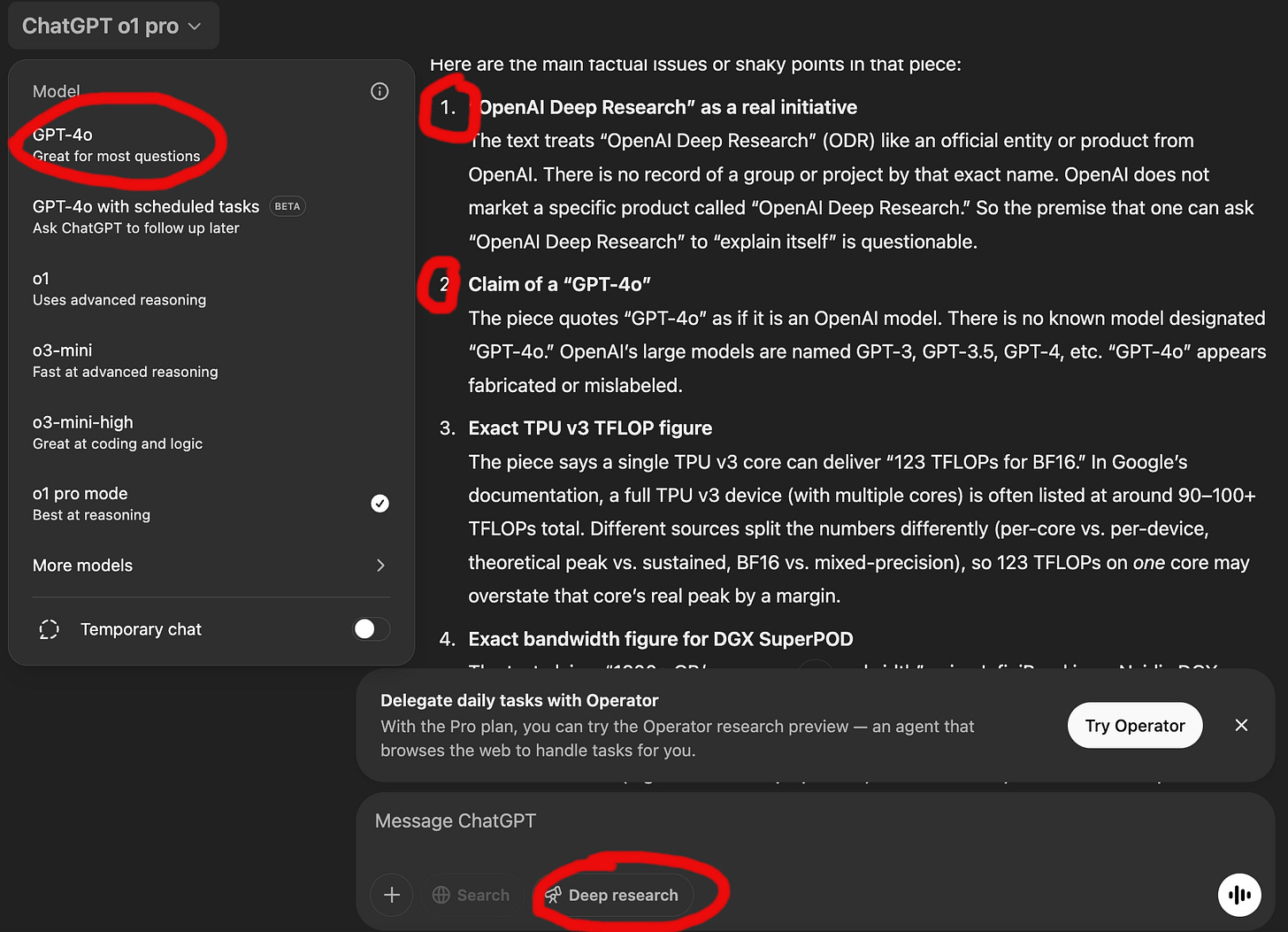The width and height of the screenshot is (1288, 932).
Task: Select the o1 model option
Action: 211,289
